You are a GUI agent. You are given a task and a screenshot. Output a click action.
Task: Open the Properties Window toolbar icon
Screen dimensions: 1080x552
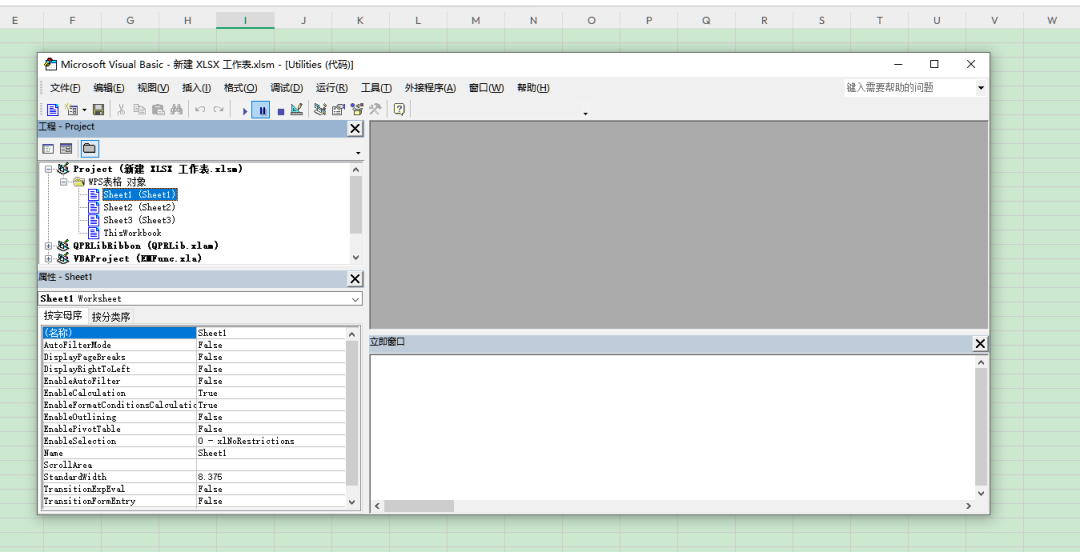pos(338,110)
